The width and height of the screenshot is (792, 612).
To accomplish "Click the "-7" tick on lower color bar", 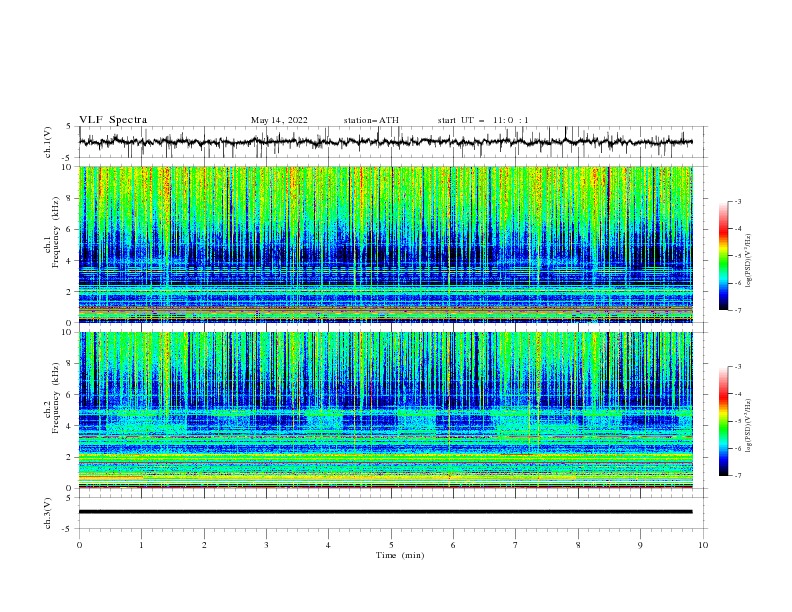I will point(738,475).
